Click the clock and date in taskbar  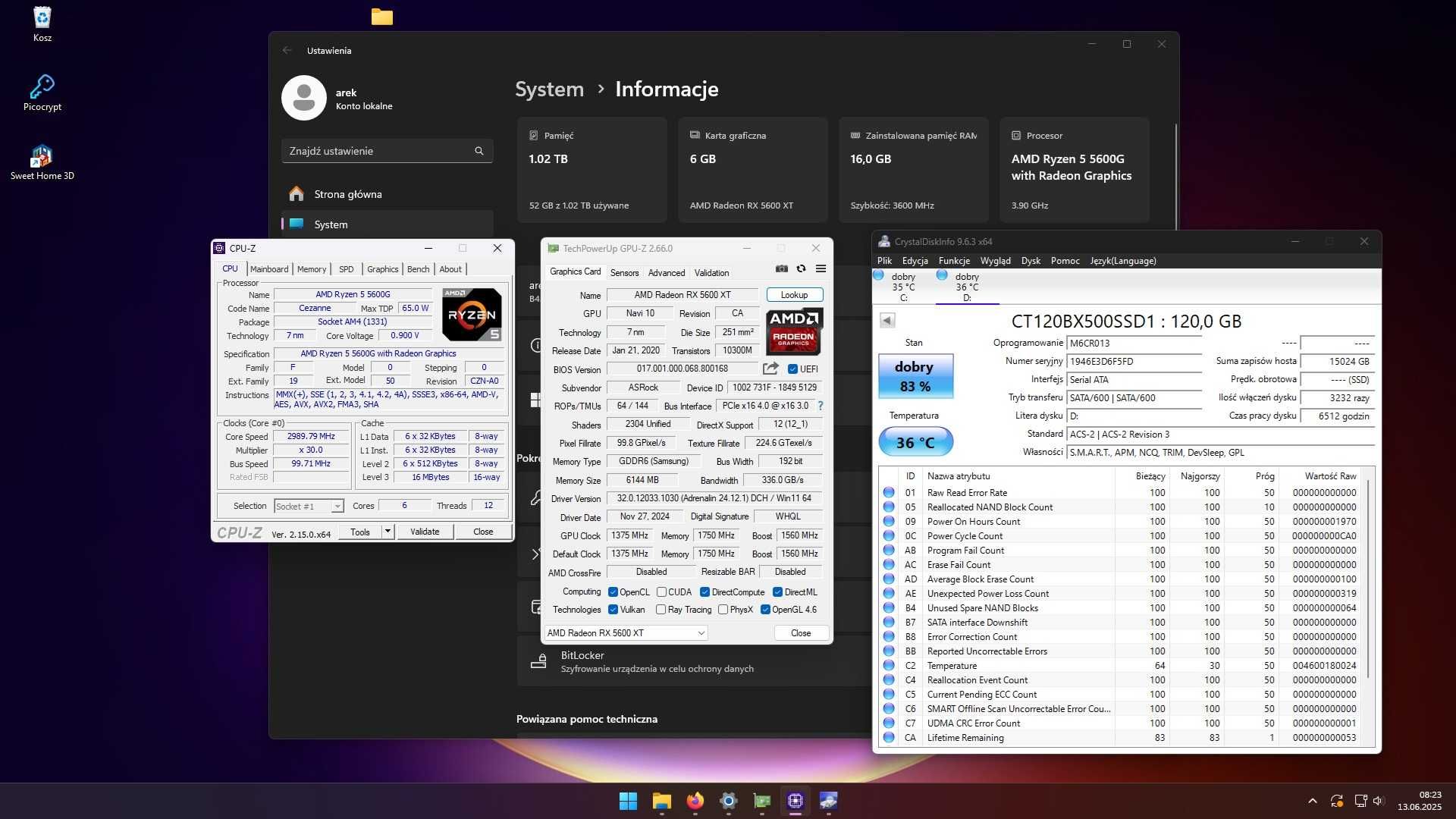click(x=1420, y=801)
